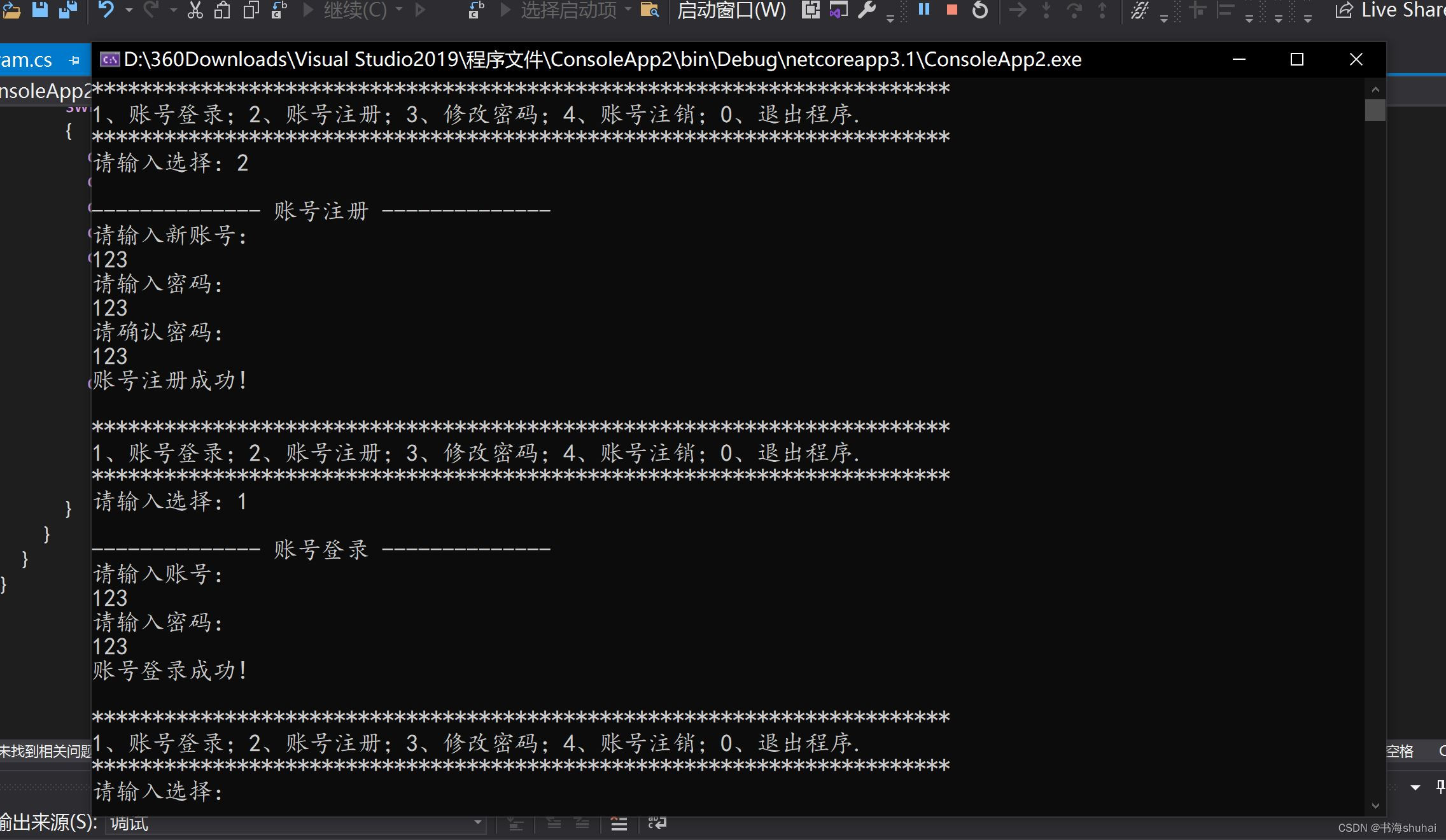The image size is (1446, 840).
Task: Click the Find in Files folder-search icon
Action: click(649, 10)
